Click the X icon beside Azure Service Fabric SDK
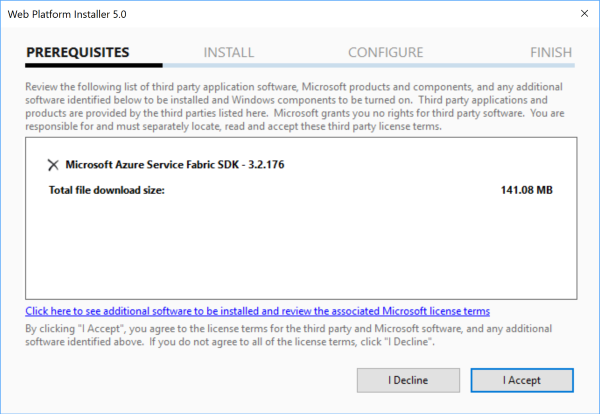Image resolution: width=600 pixels, height=414 pixels. point(53,164)
